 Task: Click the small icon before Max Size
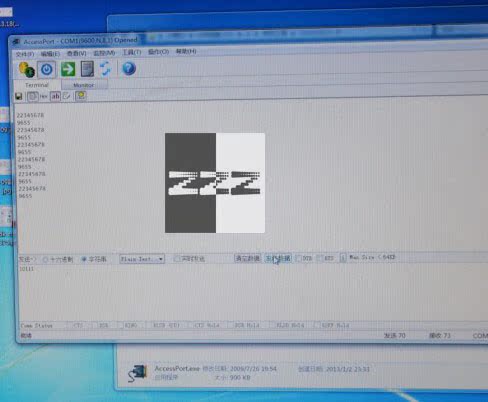(x=343, y=258)
